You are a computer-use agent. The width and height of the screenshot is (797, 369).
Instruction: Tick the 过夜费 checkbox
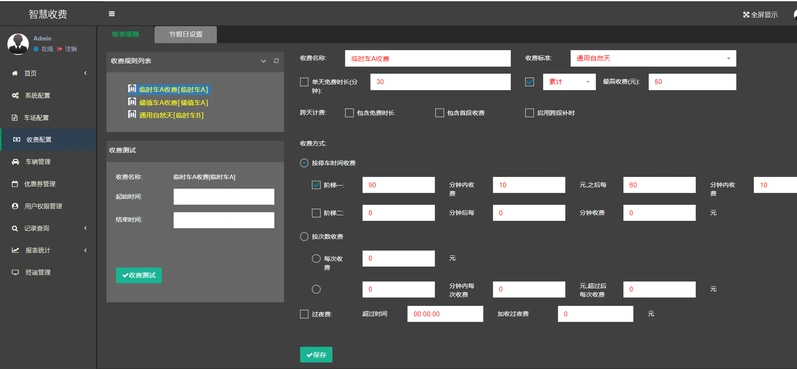pyautogui.click(x=304, y=314)
